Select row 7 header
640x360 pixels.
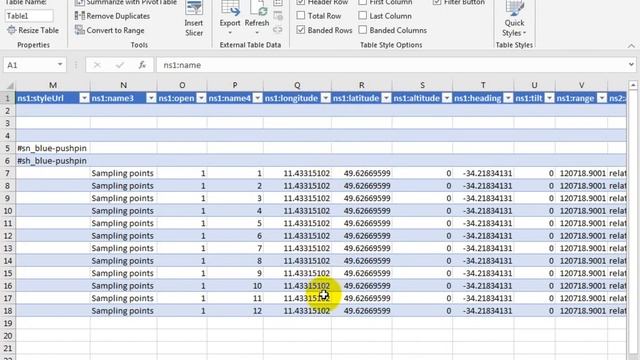coord(8,173)
